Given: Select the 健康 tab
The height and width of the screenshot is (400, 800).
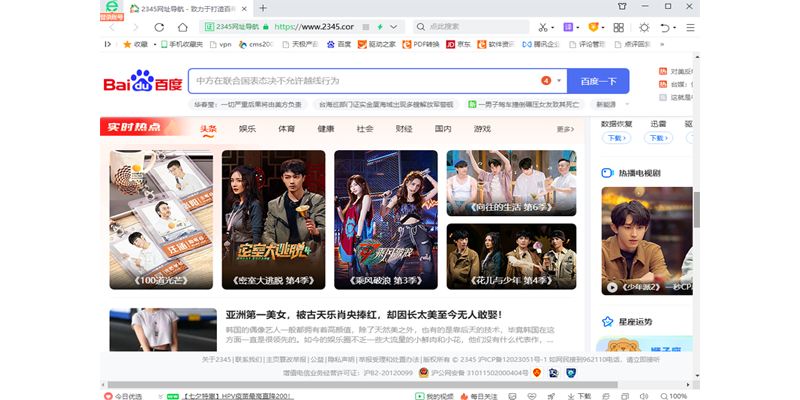Looking at the screenshot, I should (x=326, y=129).
